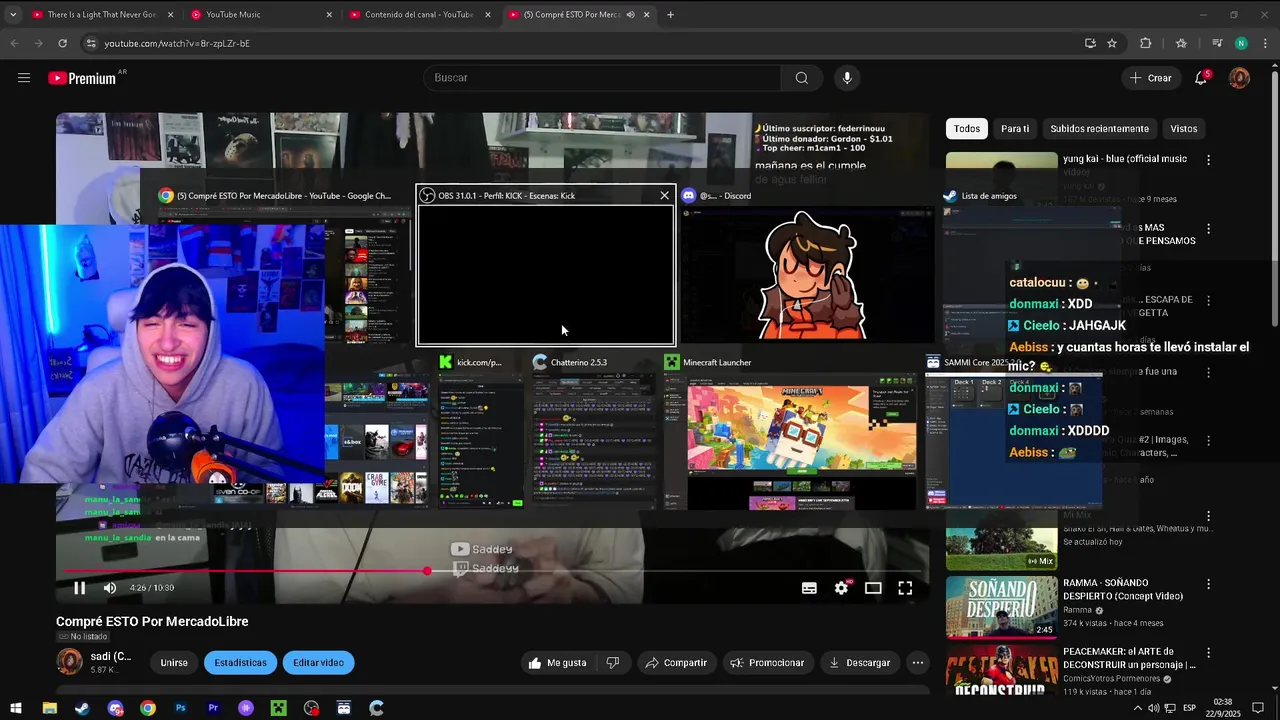Open the Windows Start menu
The width and height of the screenshot is (1280, 720).
[16, 708]
